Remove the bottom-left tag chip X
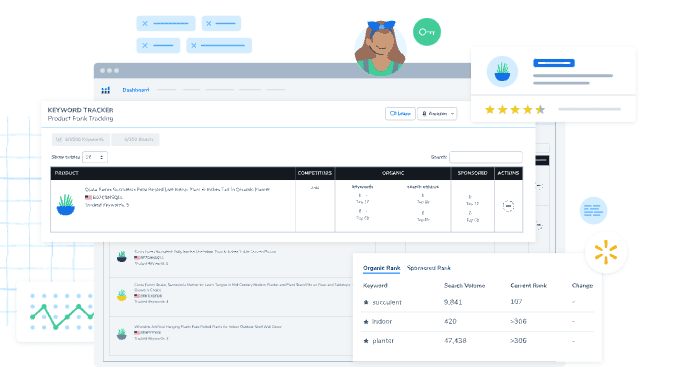 pyautogui.click(x=145, y=45)
